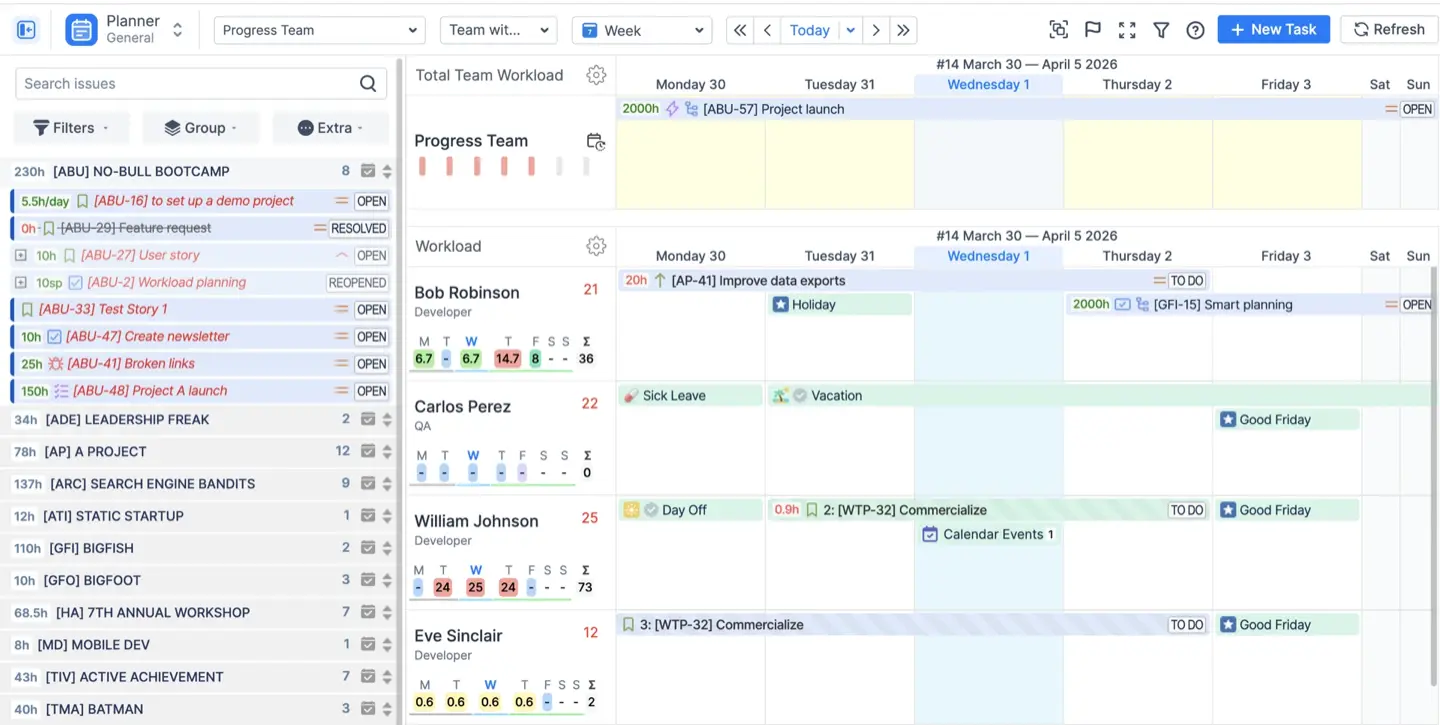Open settings gear beside Total Team Workload
The image size is (1440, 725).
click(596, 74)
